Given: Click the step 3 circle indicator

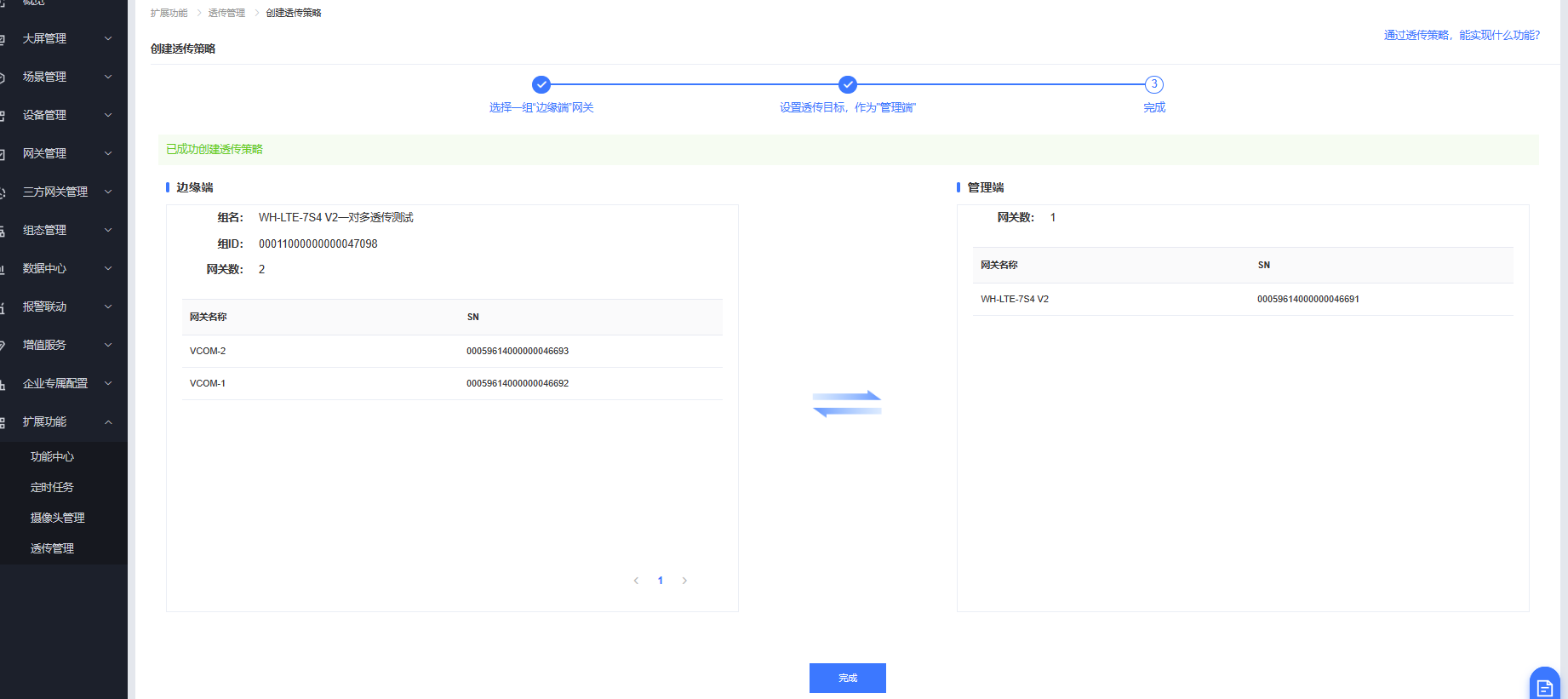Looking at the screenshot, I should click(x=1154, y=84).
